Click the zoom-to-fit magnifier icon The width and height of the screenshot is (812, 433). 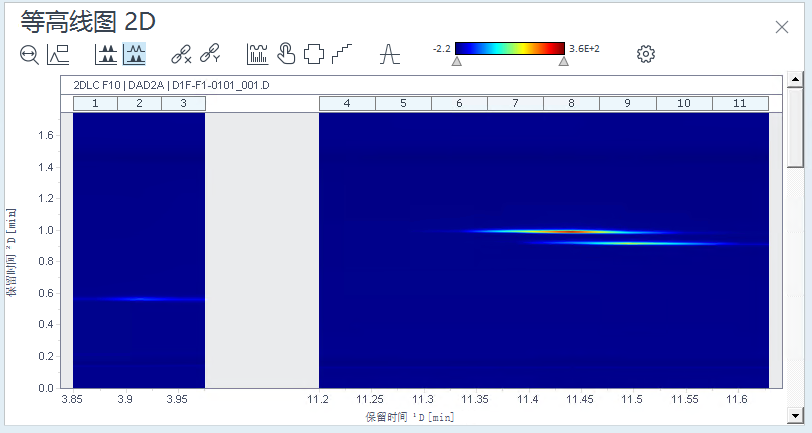click(x=30, y=54)
